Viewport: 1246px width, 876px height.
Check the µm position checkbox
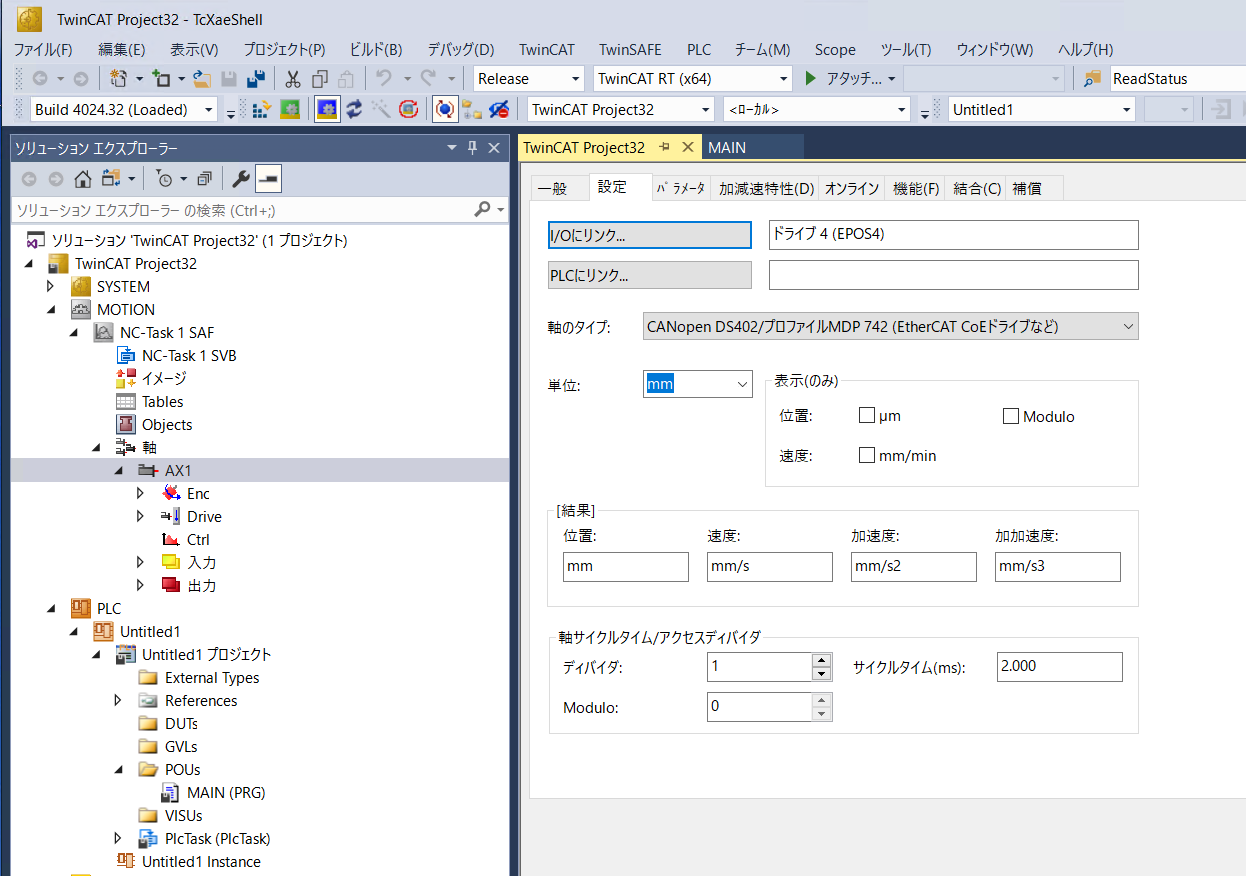(867, 416)
